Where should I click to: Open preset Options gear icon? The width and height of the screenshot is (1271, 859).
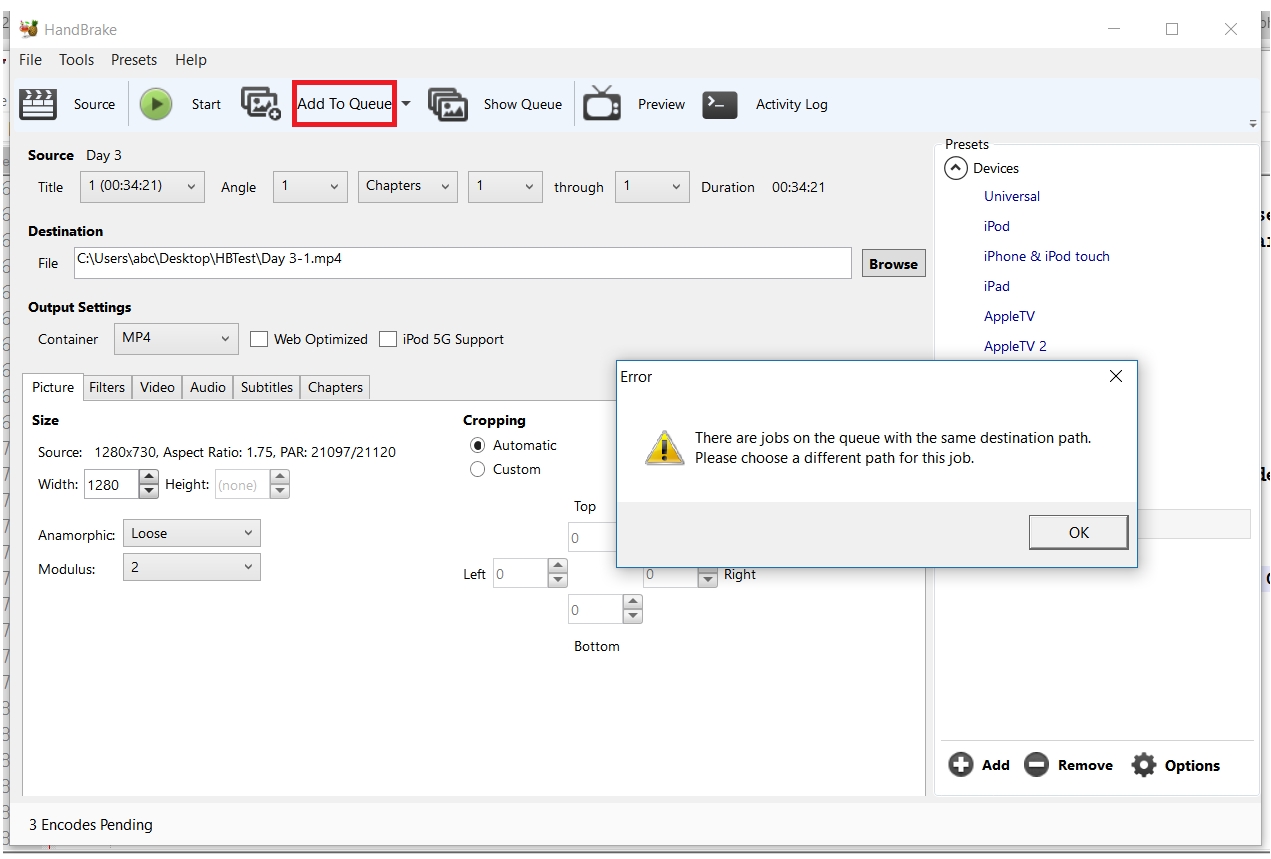[1143, 765]
